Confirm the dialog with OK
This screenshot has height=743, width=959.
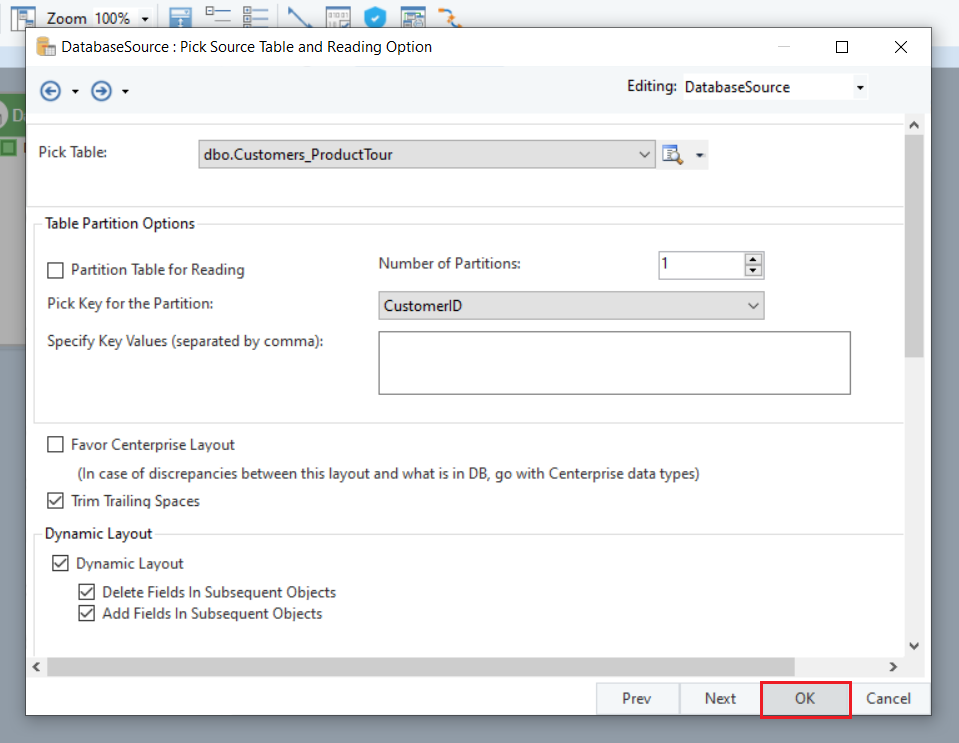pos(805,698)
